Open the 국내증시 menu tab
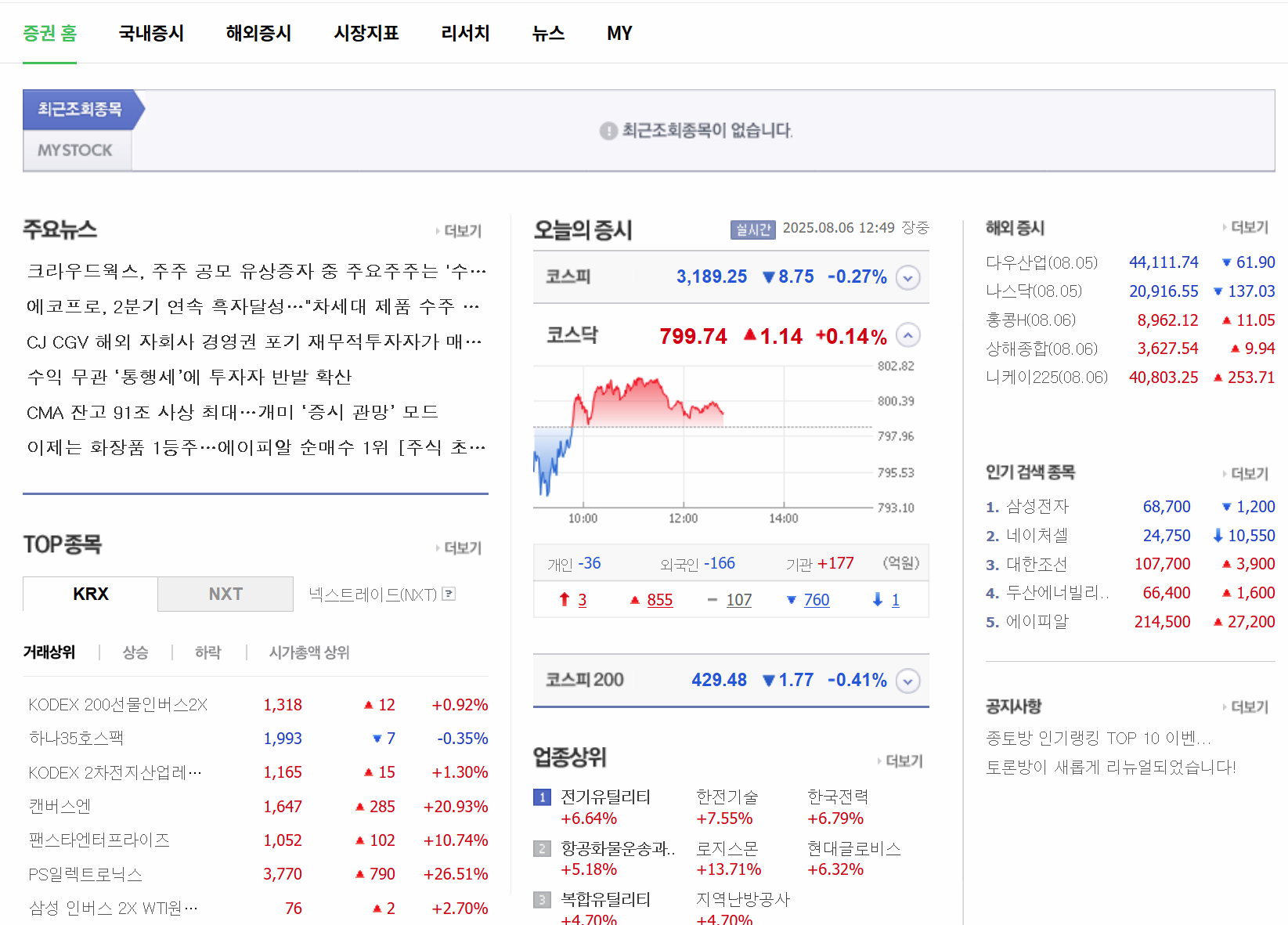Viewport: 1288px width, 925px height. pyautogui.click(x=151, y=33)
